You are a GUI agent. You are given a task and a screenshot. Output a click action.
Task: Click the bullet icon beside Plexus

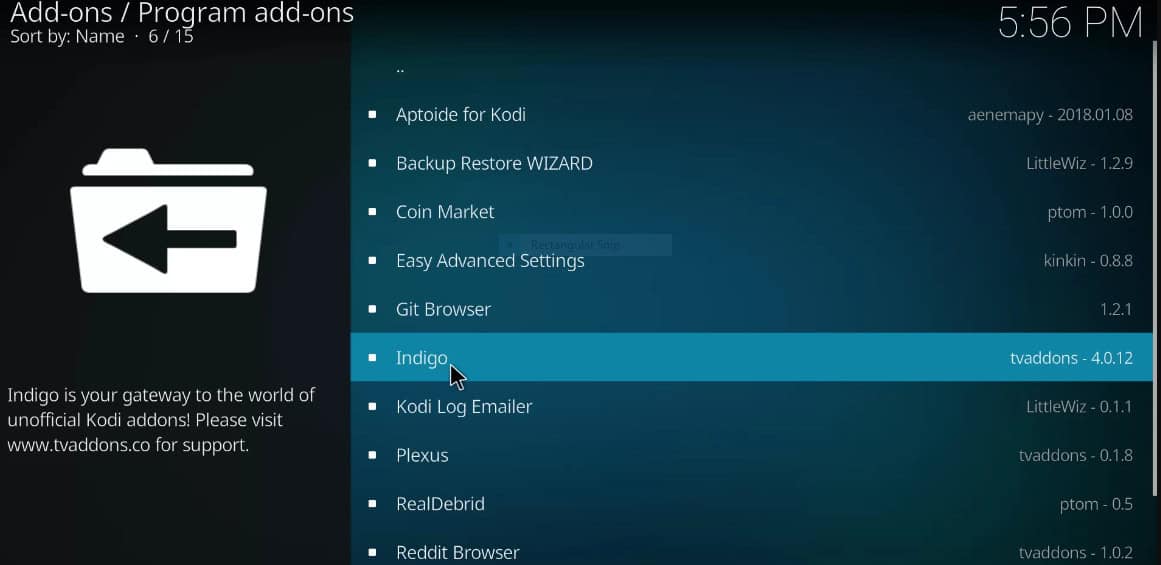(x=372, y=455)
